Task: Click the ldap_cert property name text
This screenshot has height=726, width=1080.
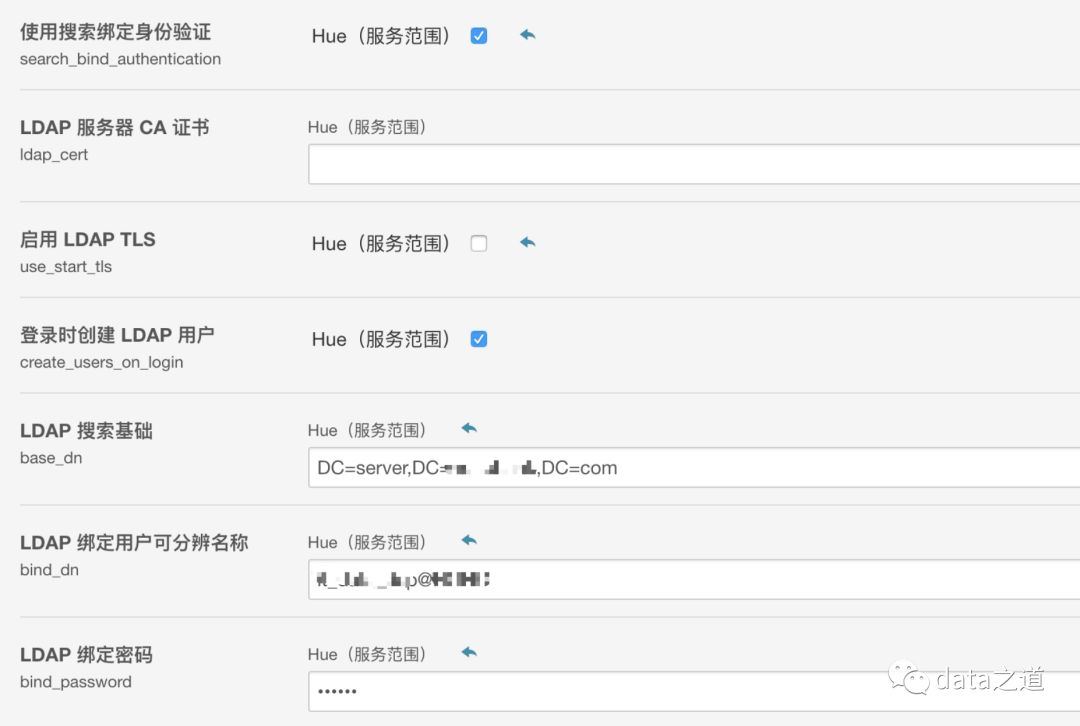Action: (54, 155)
